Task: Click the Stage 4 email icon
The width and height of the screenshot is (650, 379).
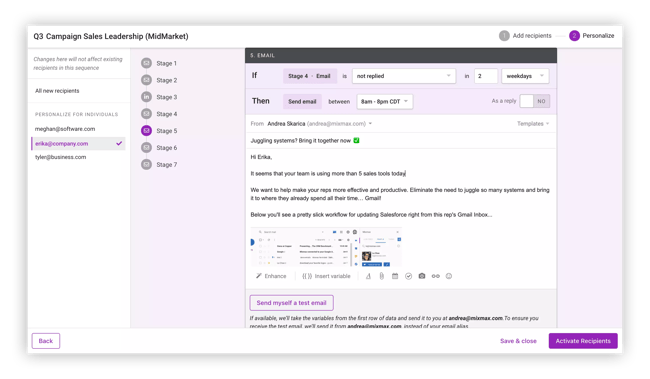Action: click(x=146, y=114)
